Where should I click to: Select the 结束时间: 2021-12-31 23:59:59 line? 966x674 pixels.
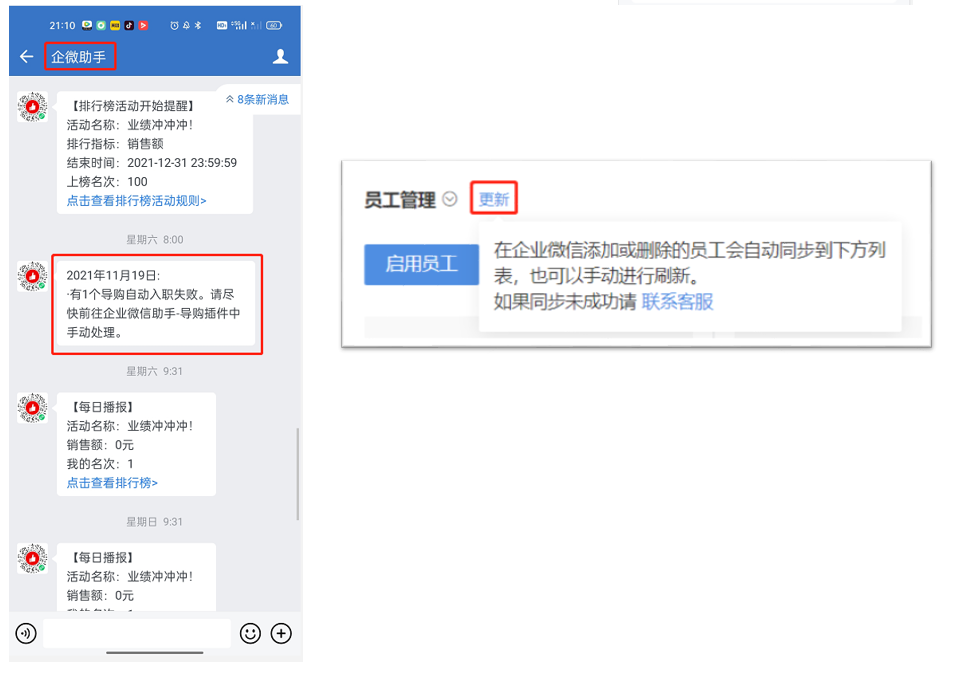[152, 163]
